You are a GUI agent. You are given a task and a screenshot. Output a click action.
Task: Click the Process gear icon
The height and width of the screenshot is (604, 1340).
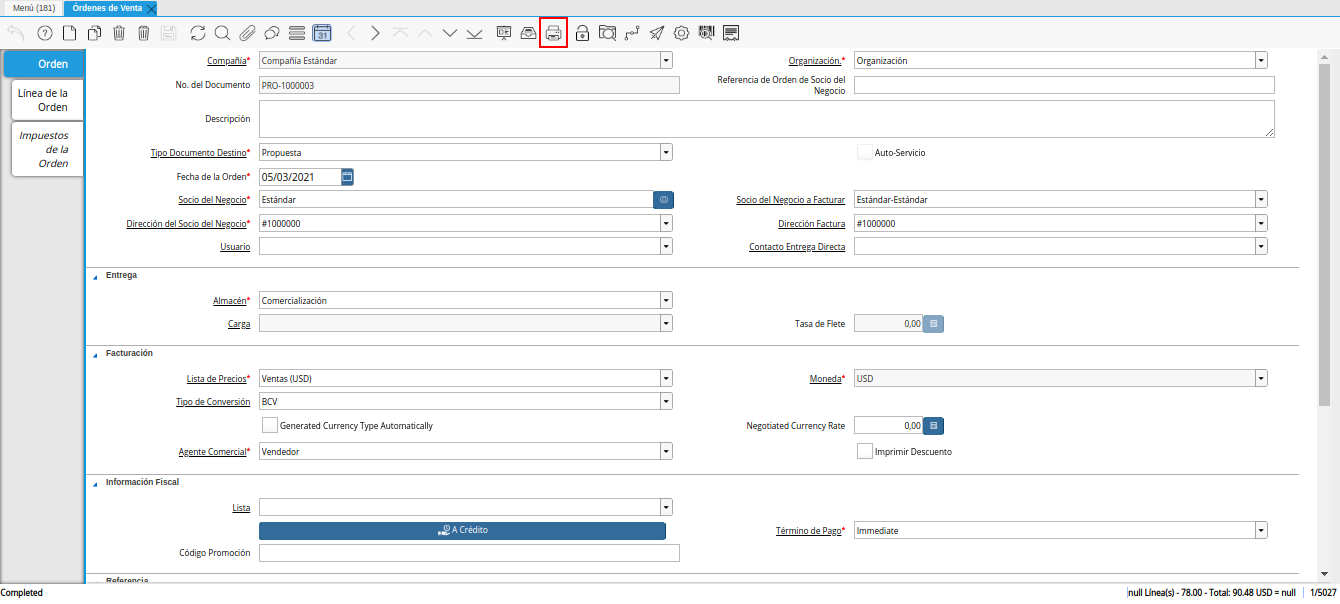click(681, 33)
